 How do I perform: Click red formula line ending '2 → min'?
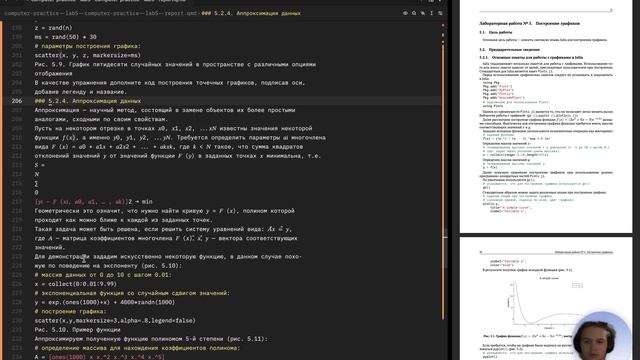click(93, 202)
